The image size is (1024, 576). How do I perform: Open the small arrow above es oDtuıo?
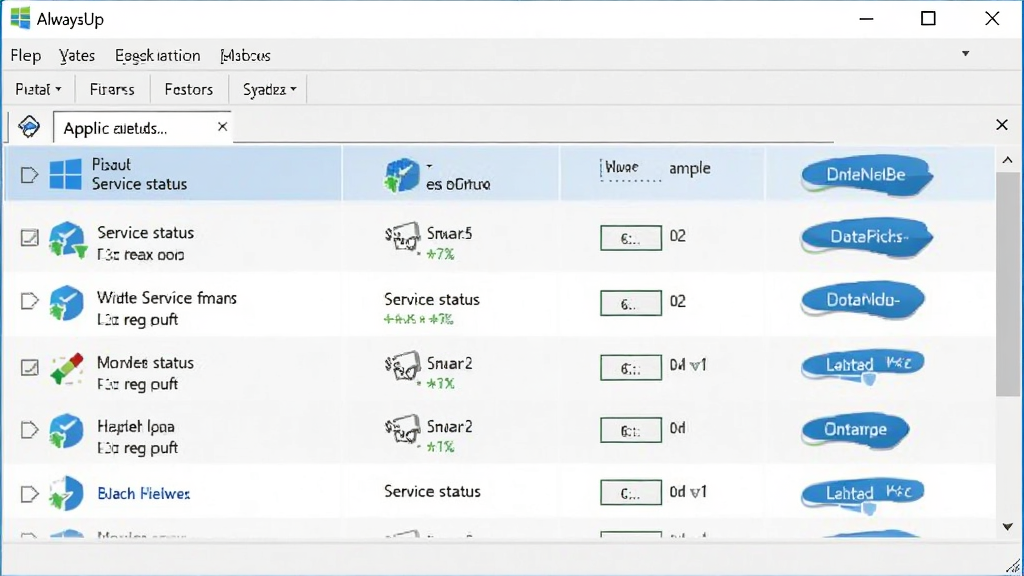[429, 166]
